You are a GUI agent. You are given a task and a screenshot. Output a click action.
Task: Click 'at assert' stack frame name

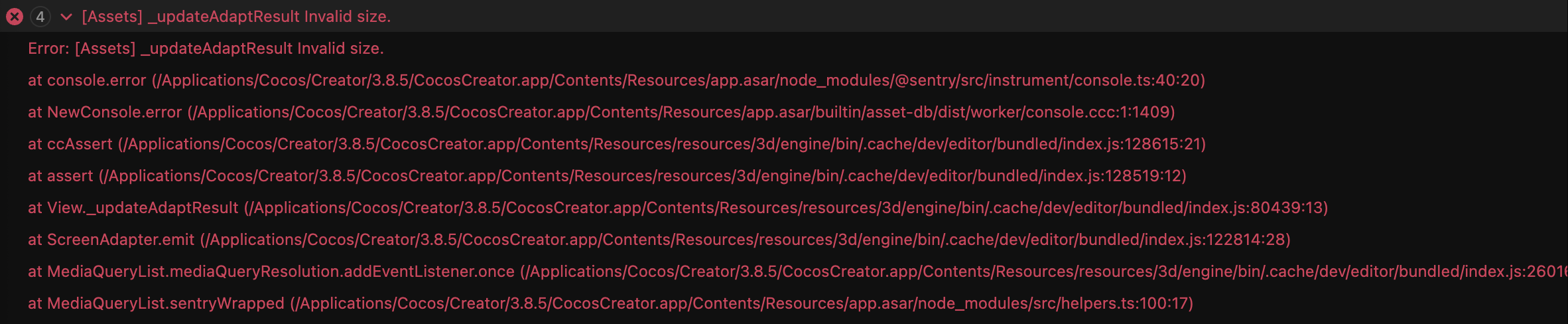pos(60,176)
